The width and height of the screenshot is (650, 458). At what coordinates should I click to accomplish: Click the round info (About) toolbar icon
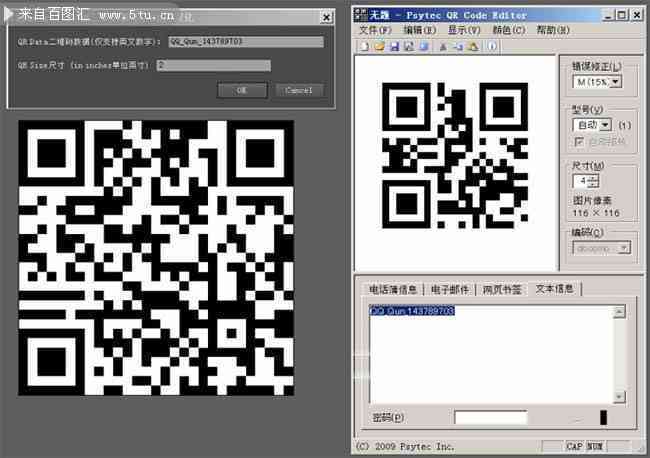tap(492, 46)
